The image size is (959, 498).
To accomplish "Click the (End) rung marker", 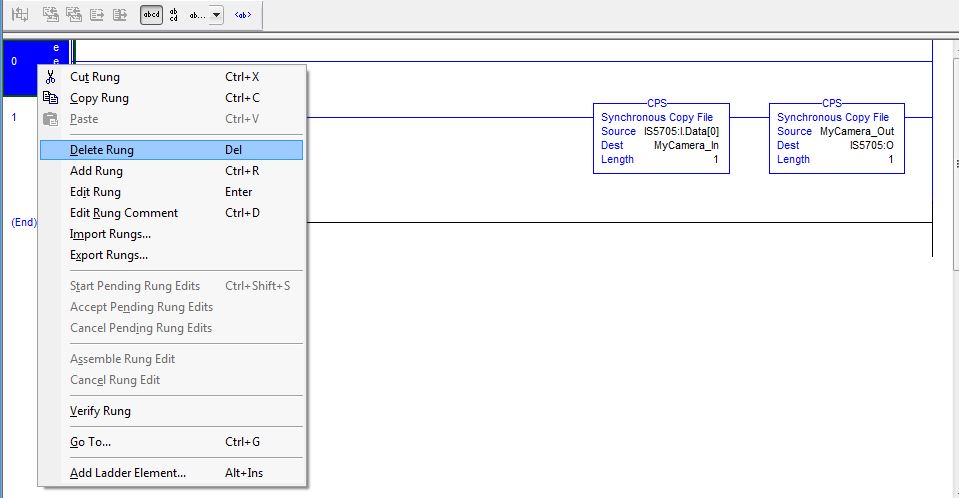I will pyautogui.click(x=24, y=222).
